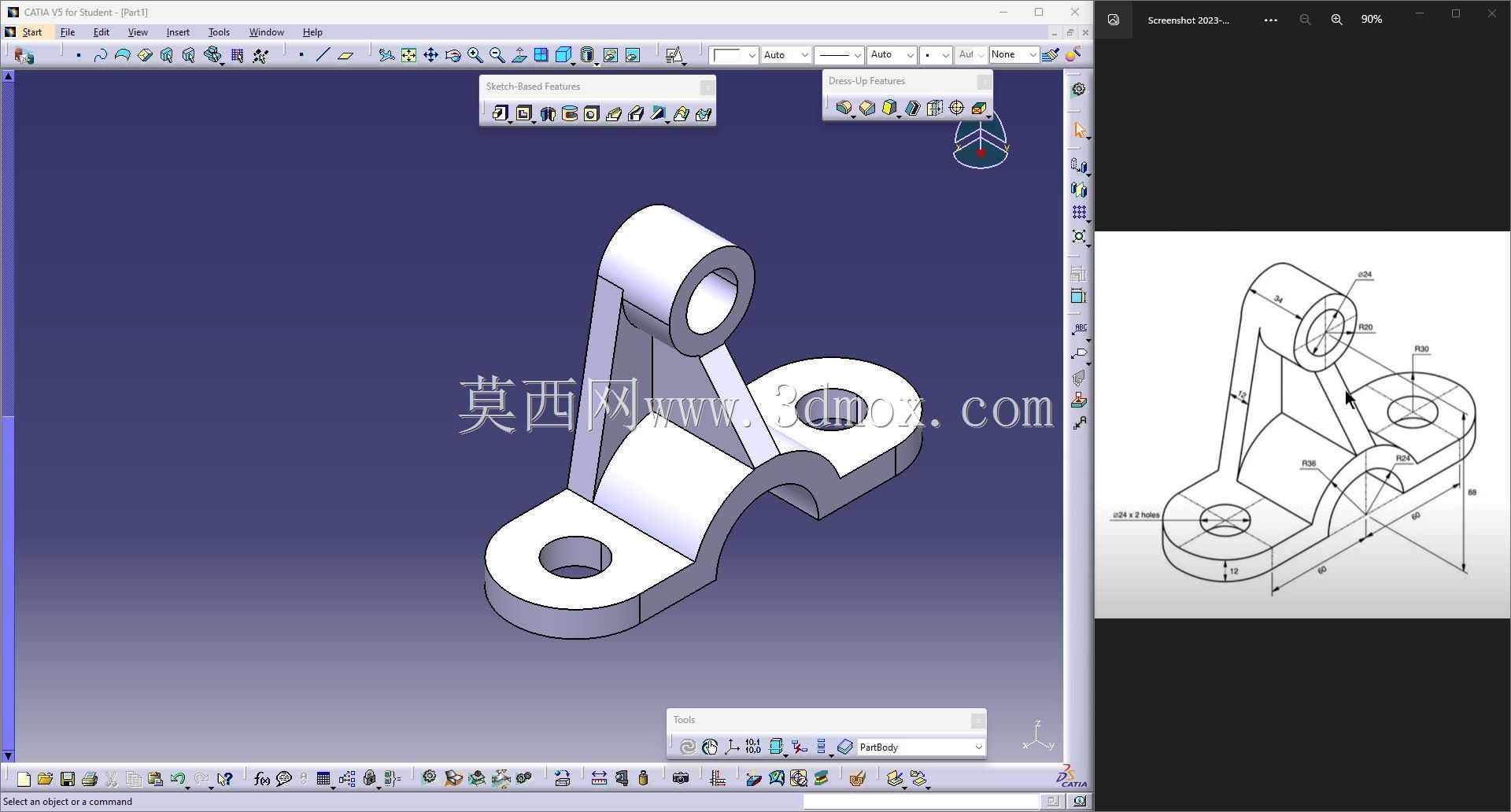The image size is (1511, 812).
Task: Open the point symbol dropdown
Action: point(936,54)
